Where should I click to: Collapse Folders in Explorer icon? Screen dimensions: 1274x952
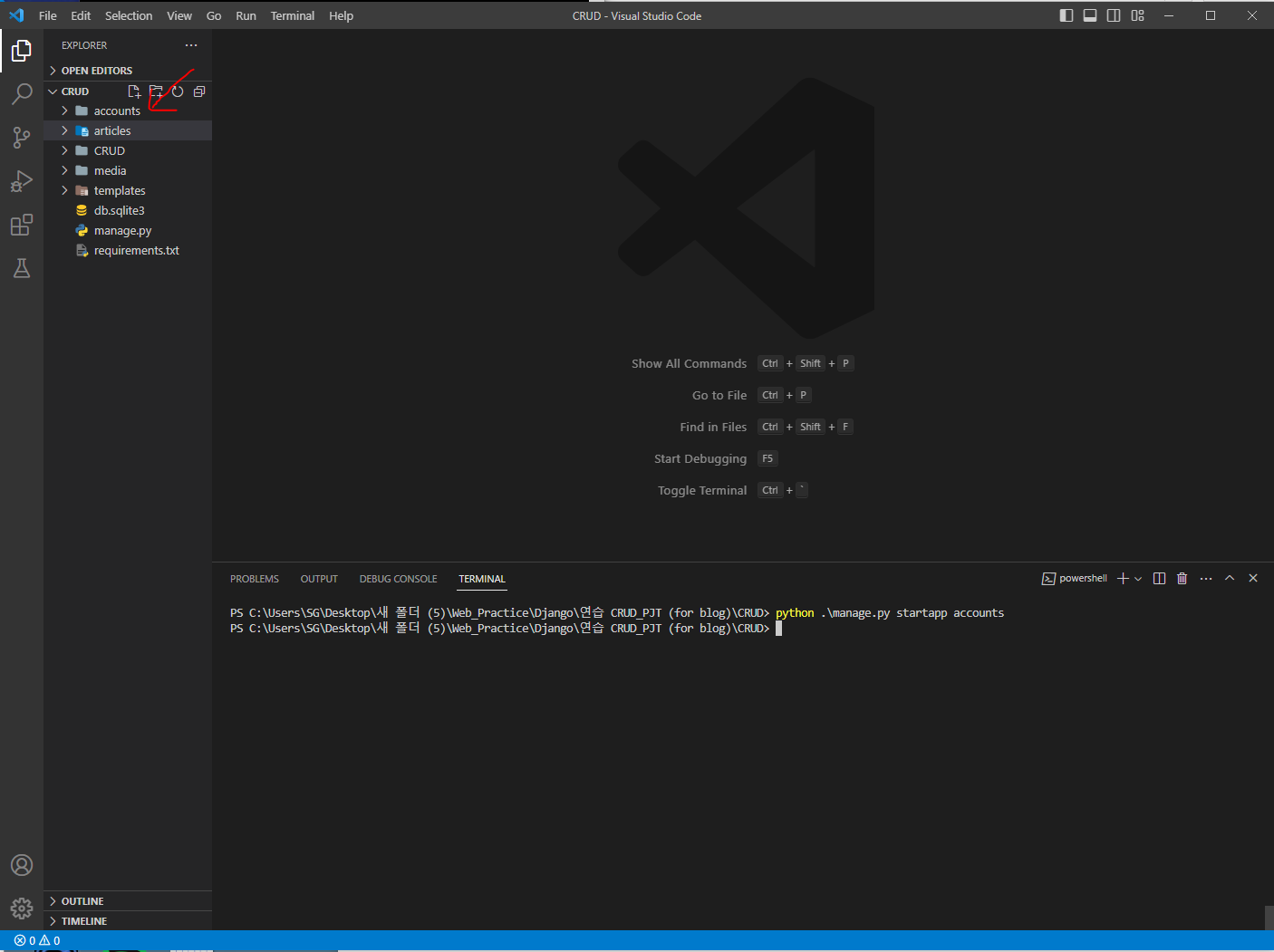(199, 91)
